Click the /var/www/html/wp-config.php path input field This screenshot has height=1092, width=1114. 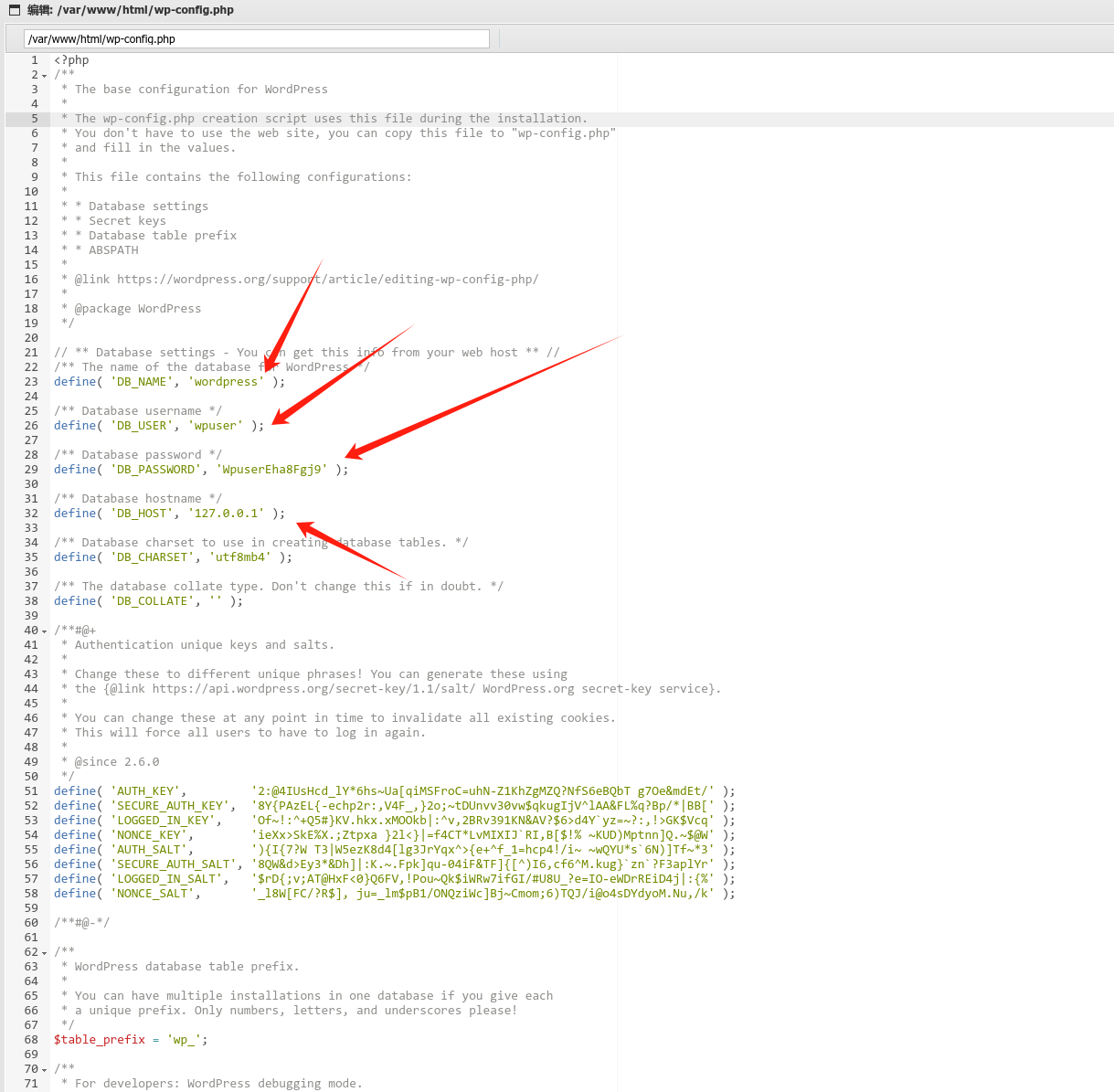click(x=256, y=39)
